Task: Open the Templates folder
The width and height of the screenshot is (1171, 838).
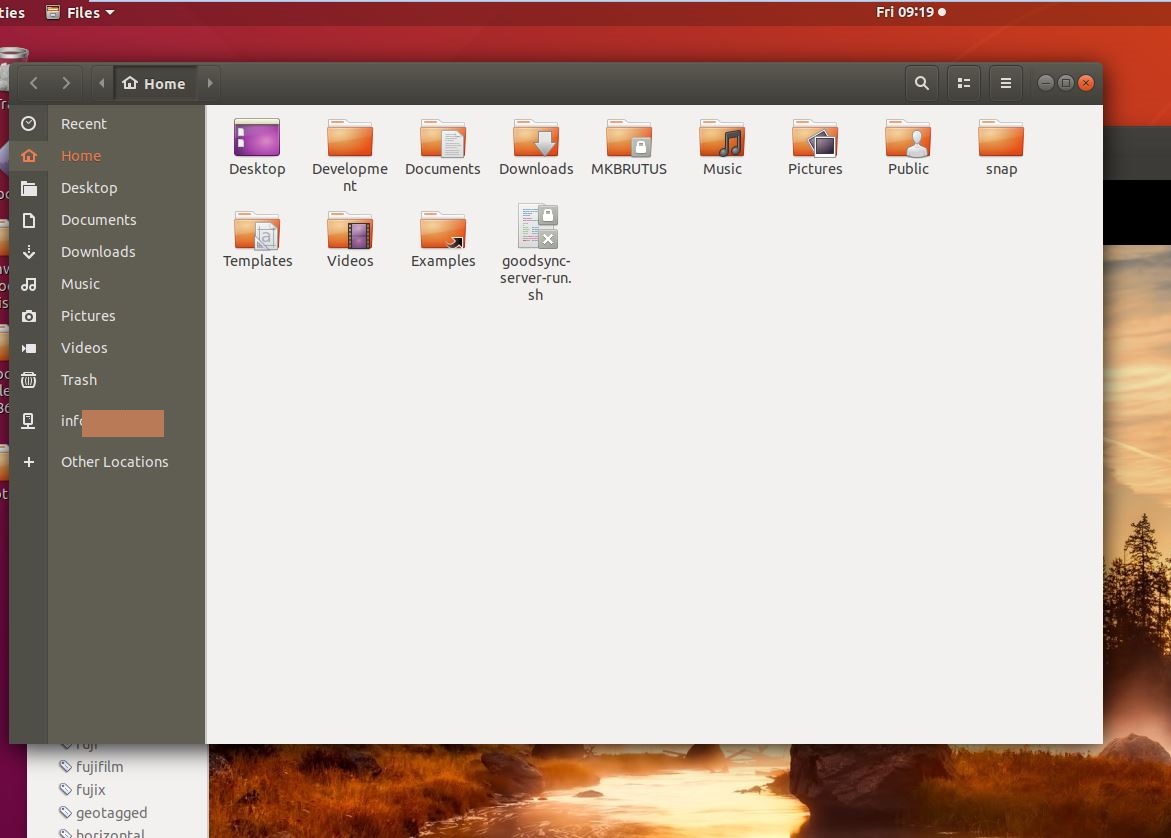Action: (x=257, y=232)
